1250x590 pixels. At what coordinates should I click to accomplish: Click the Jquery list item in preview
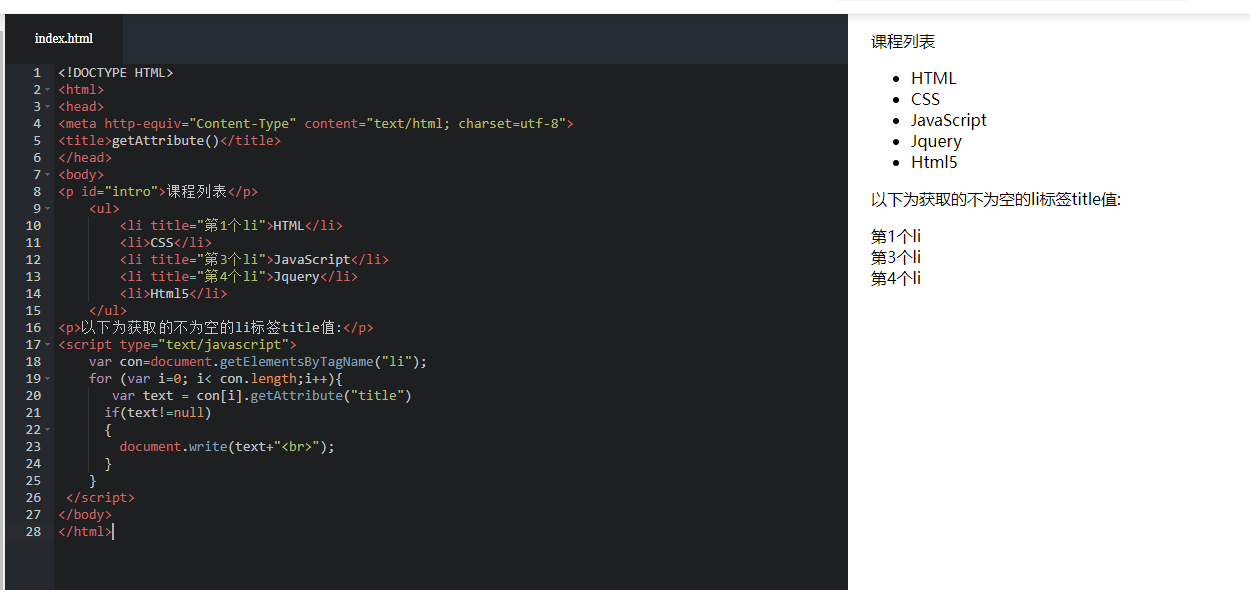click(936, 141)
